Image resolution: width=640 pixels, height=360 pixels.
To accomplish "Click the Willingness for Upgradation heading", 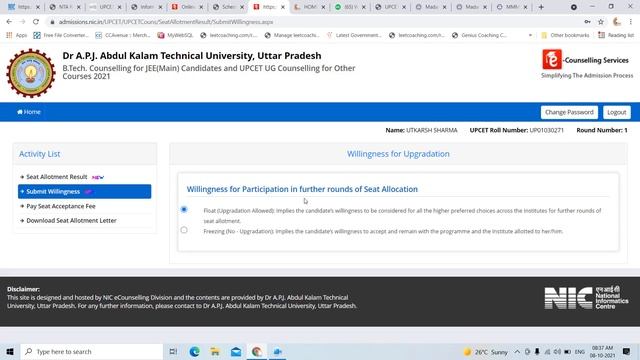I will (398, 154).
